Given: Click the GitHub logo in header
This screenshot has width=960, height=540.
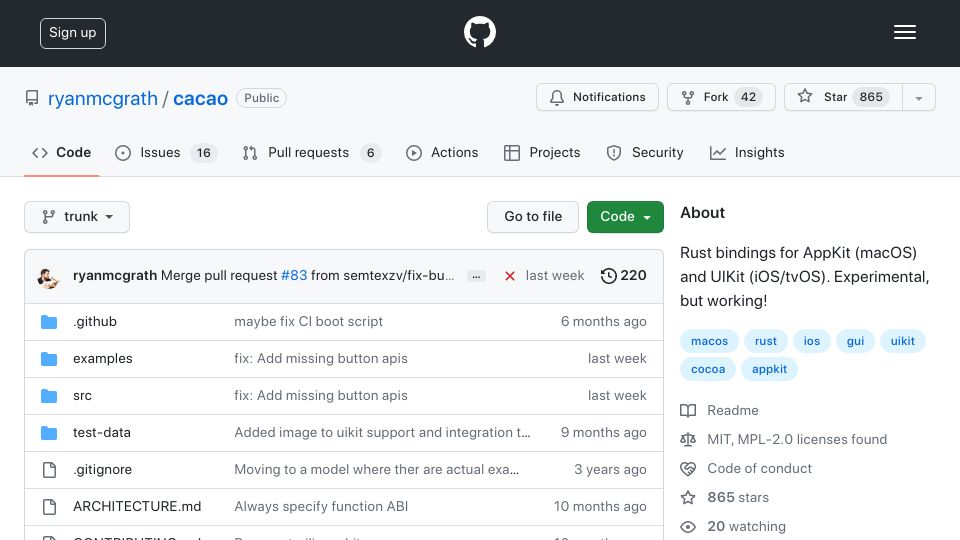Looking at the screenshot, I should 479,32.
